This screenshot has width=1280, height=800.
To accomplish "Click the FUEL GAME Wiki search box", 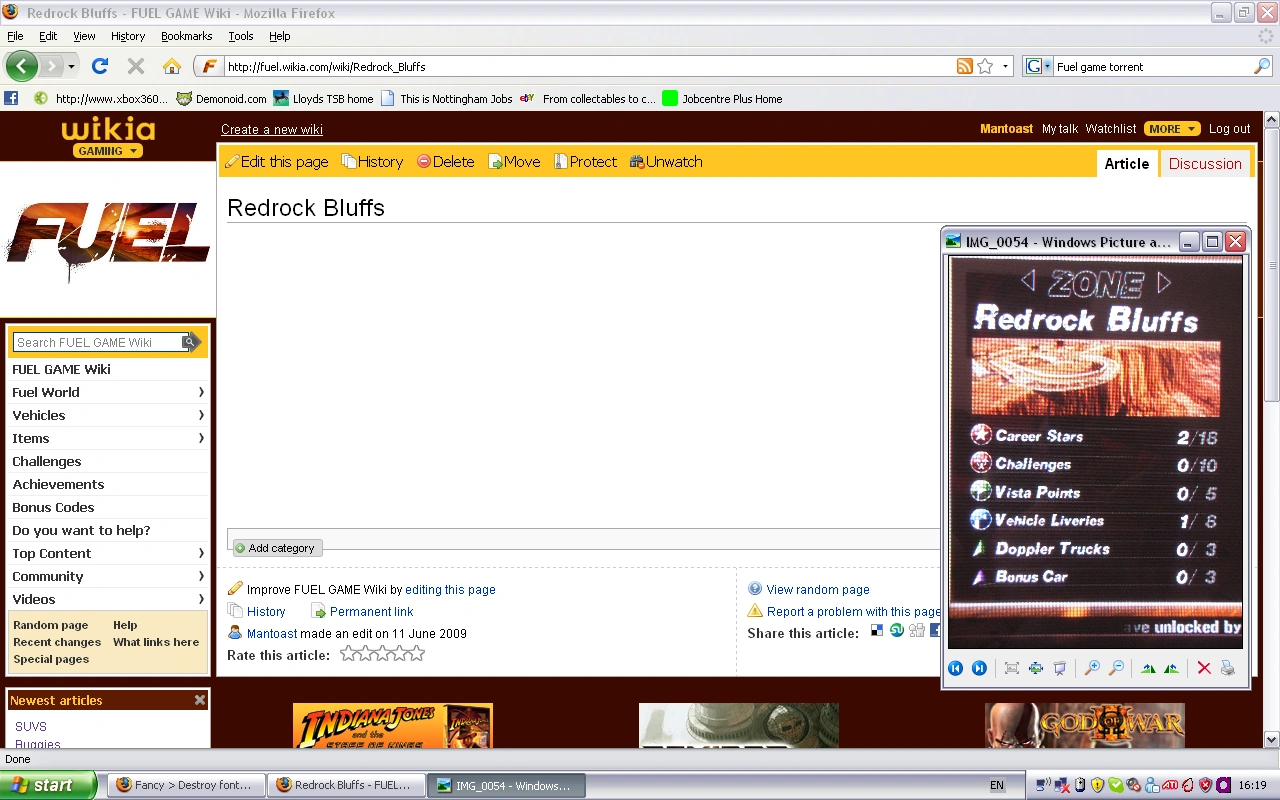I will click(x=100, y=342).
